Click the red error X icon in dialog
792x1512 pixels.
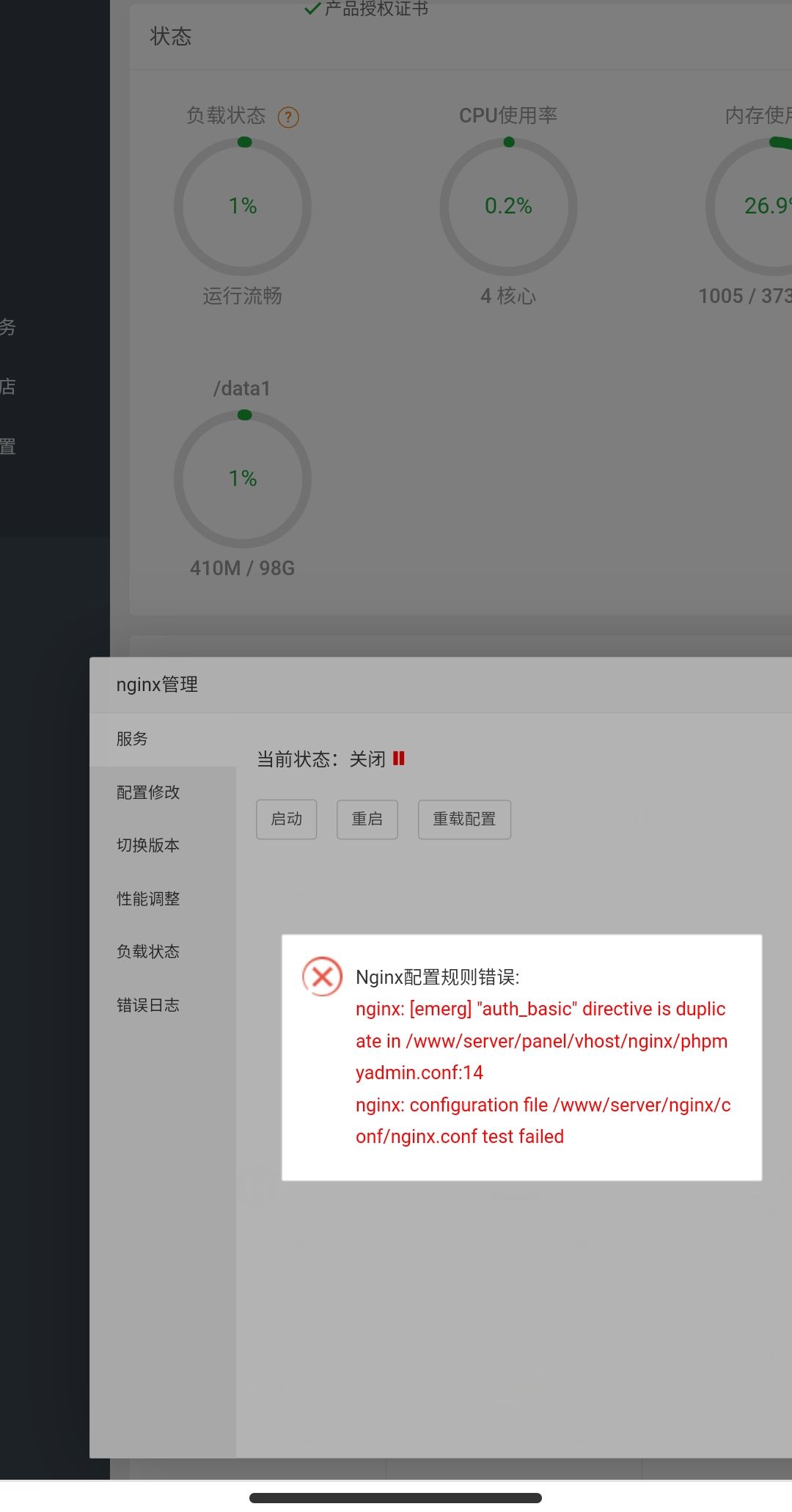(322, 976)
